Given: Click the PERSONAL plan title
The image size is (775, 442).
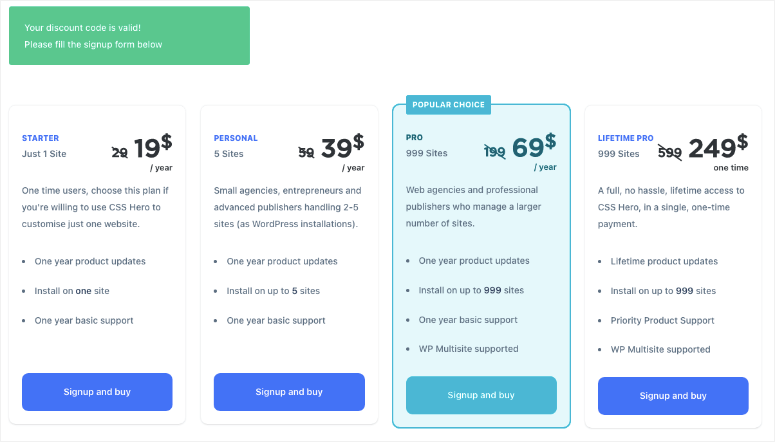Looking at the screenshot, I should [236, 138].
